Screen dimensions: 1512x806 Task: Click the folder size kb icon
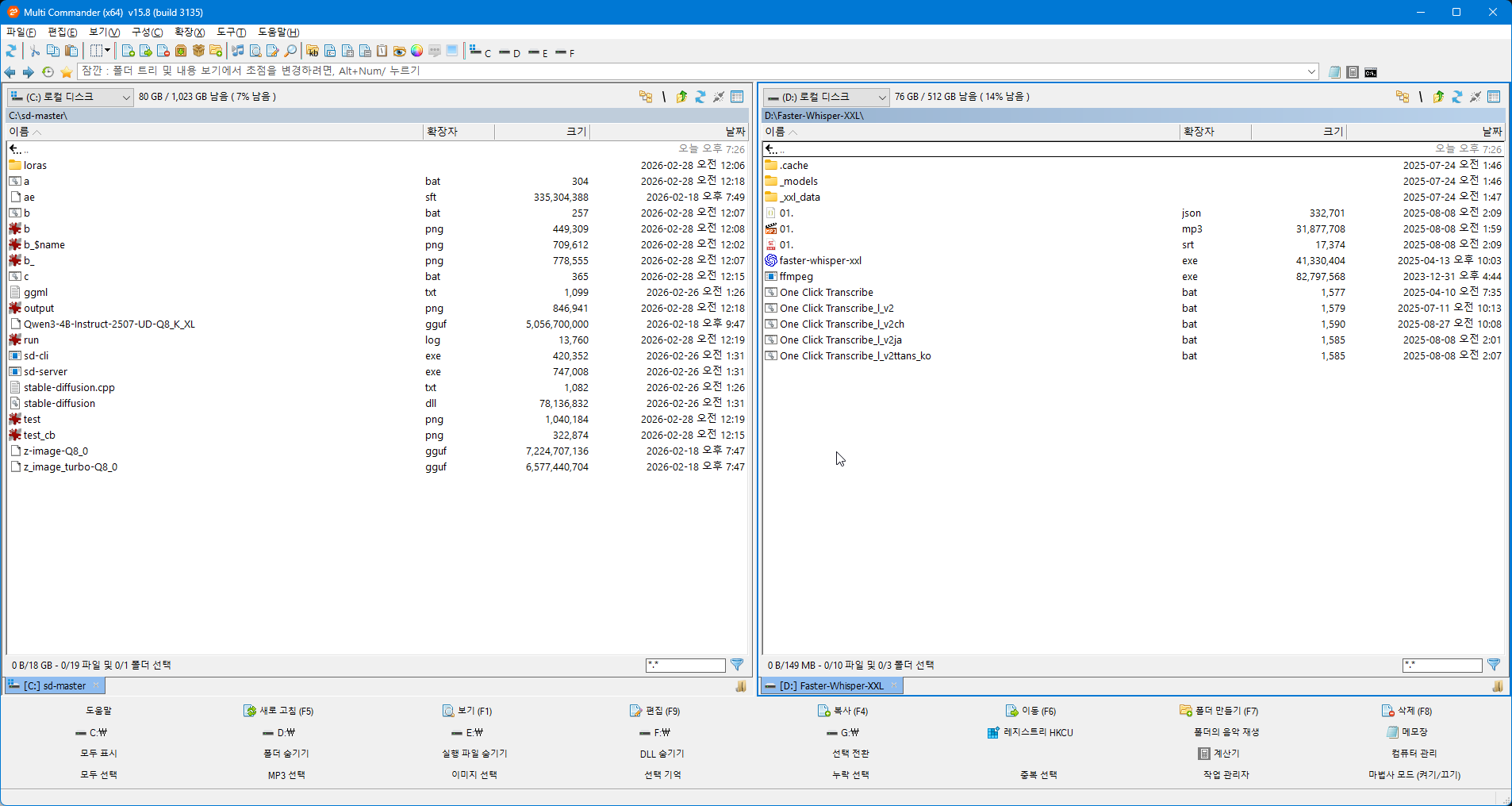[x=313, y=51]
